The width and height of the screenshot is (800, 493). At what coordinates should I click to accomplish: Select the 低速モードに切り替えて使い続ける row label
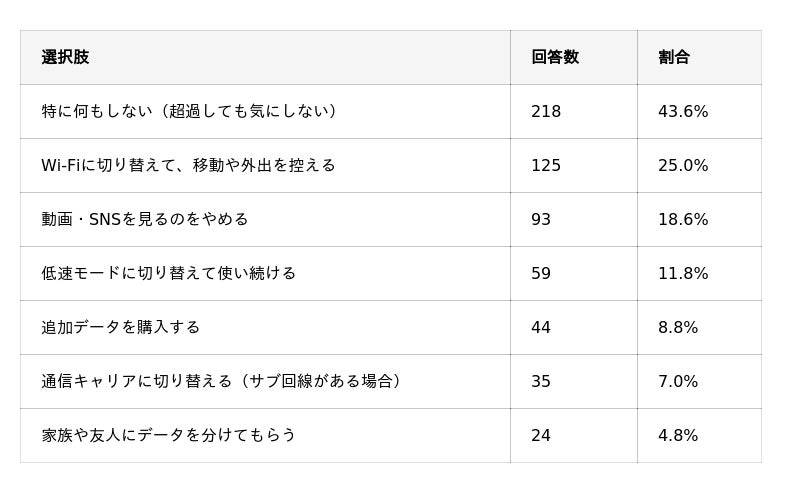pyautogui.click(x=169, y=273)
